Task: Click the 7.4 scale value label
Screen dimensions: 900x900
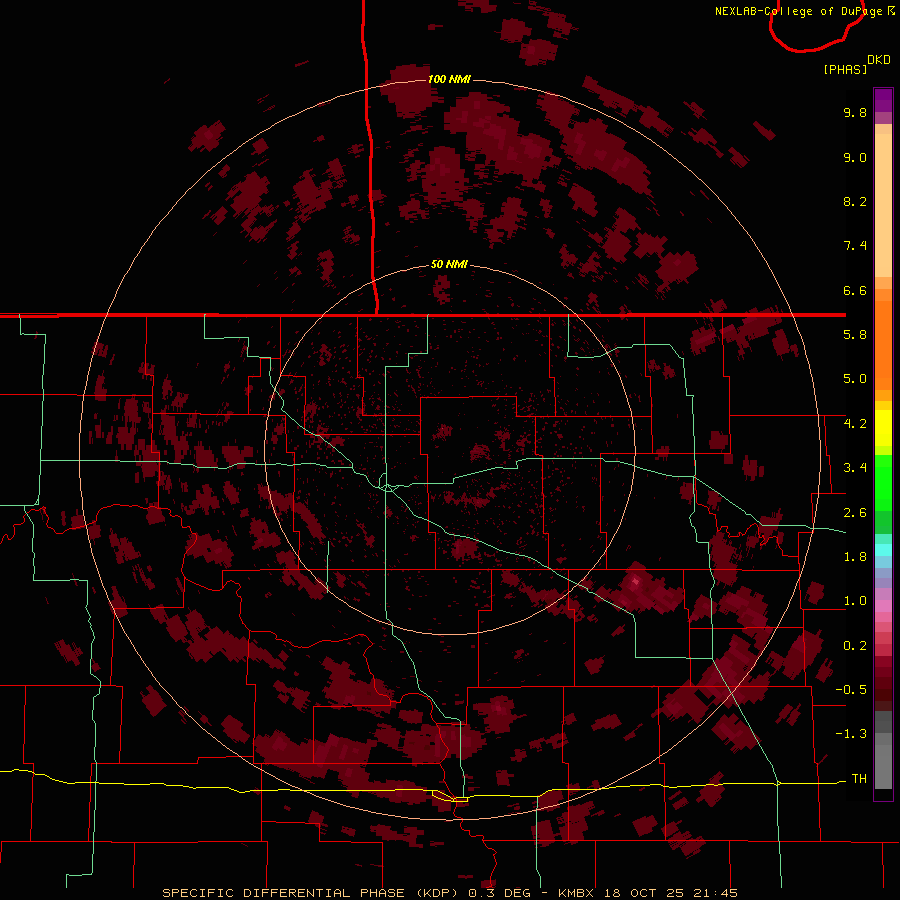Action: click(x=855, y=246)
